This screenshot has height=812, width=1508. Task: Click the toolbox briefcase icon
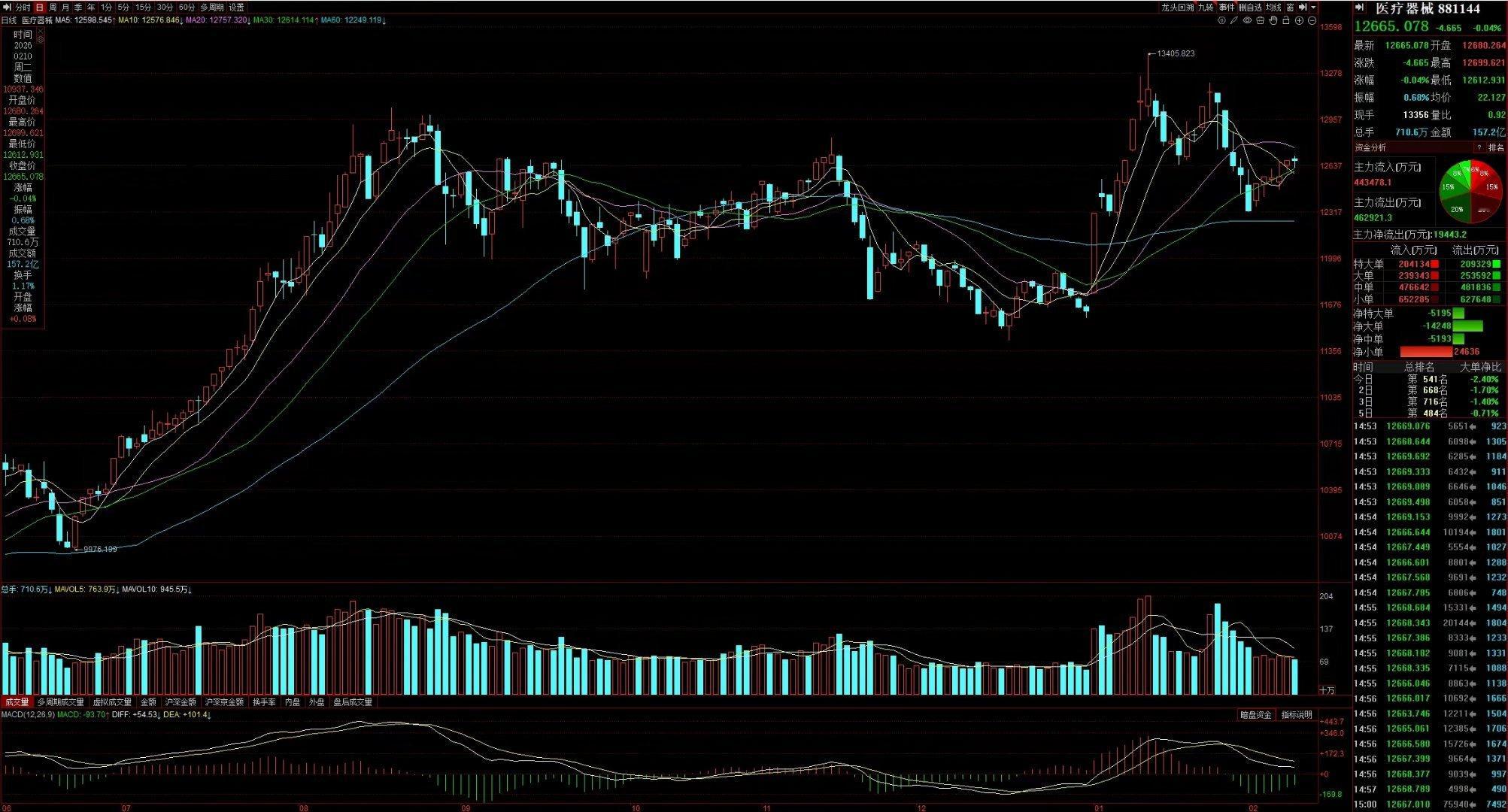point(1260,20)
